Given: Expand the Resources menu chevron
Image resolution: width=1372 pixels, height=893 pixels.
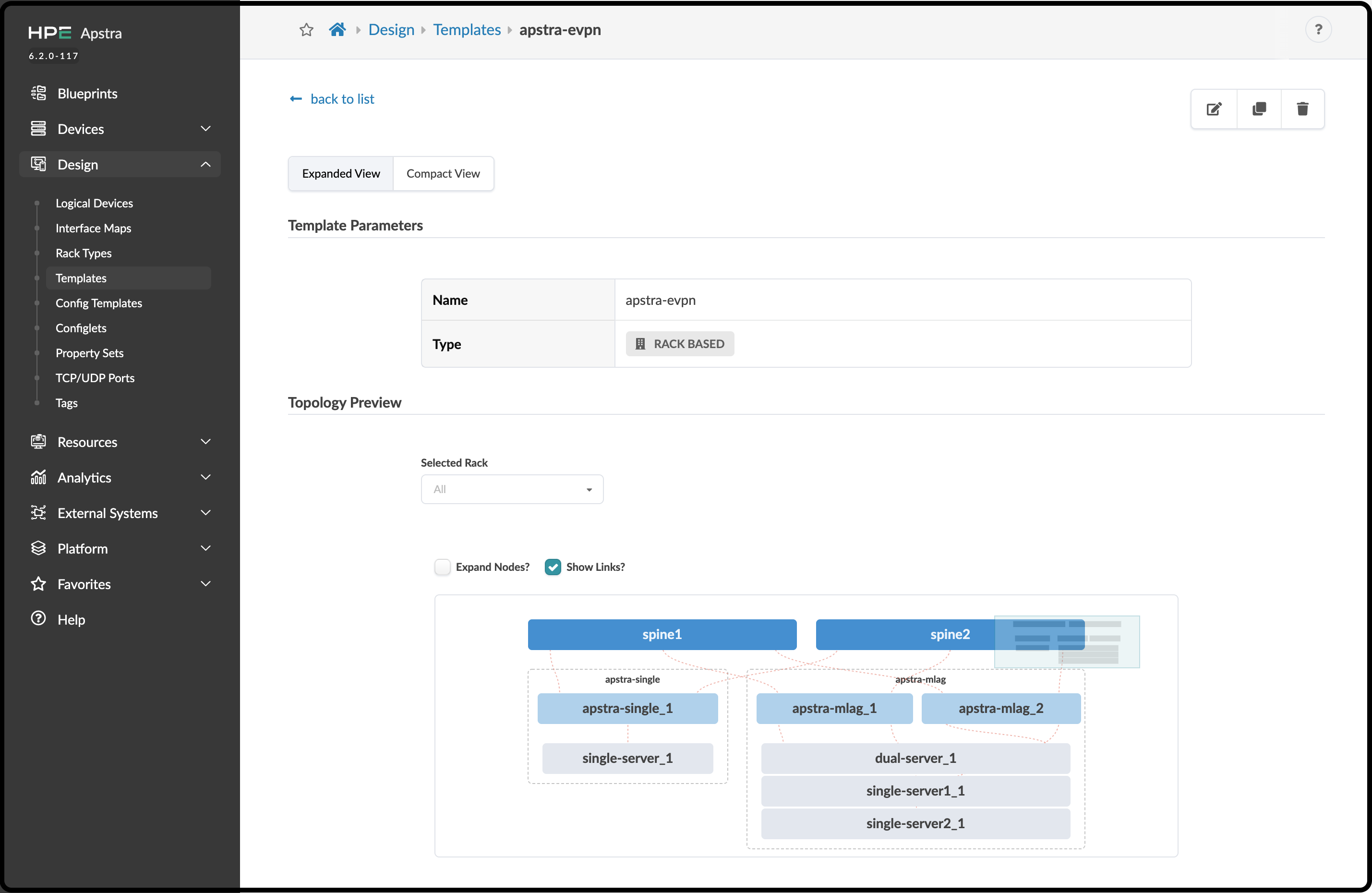Looking at the screenshot, I should click(206, 442).
